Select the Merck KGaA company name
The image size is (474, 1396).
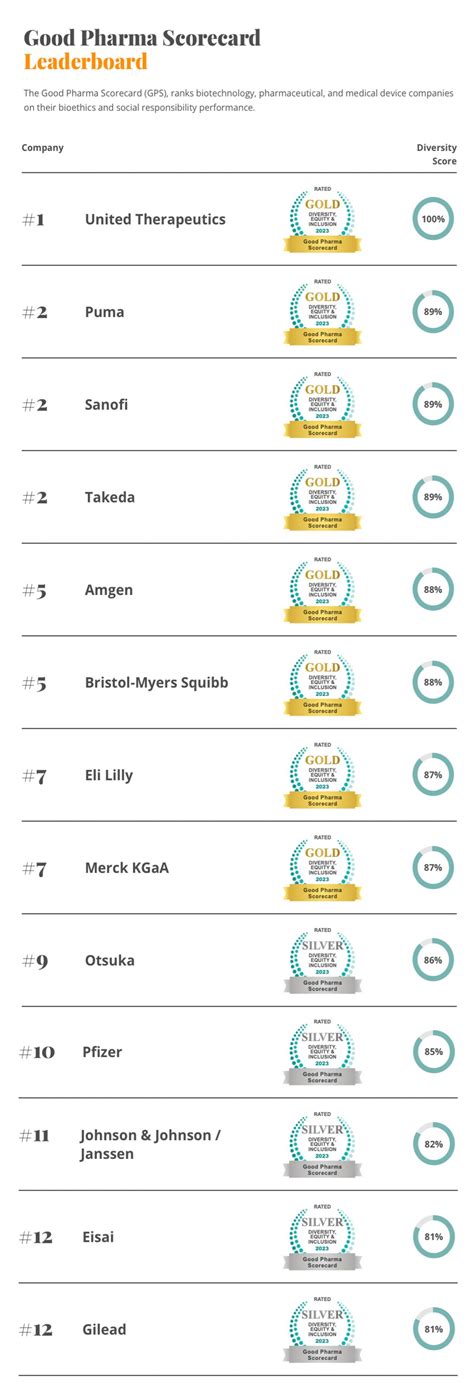click(x=126, y=867)
